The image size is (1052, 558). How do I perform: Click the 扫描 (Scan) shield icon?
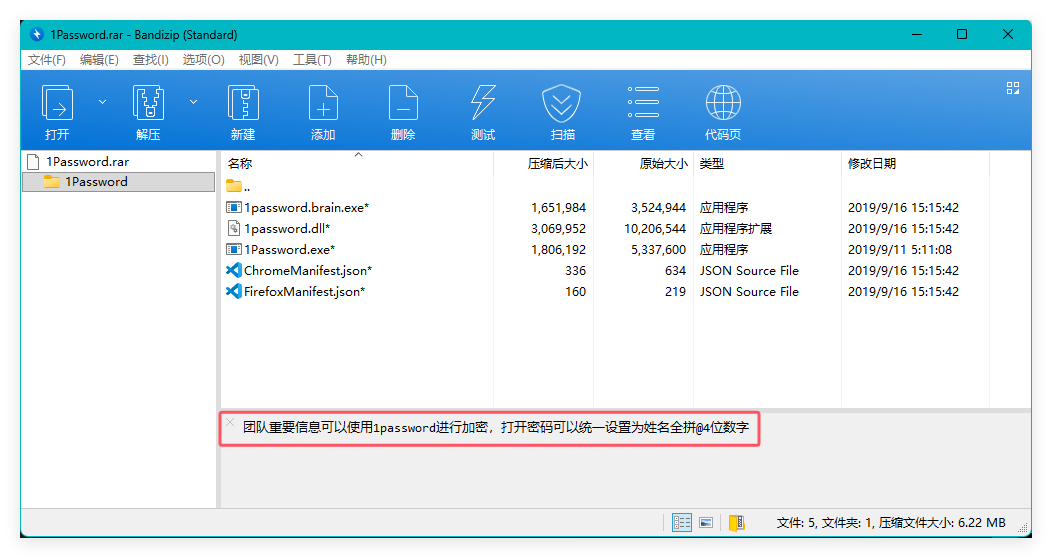click(x=562, y=103)
